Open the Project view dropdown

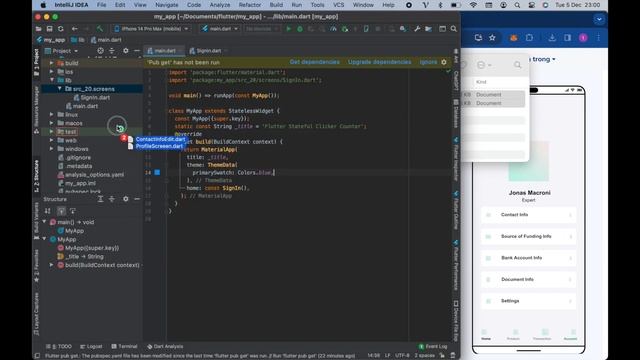[x=61, y=51]
